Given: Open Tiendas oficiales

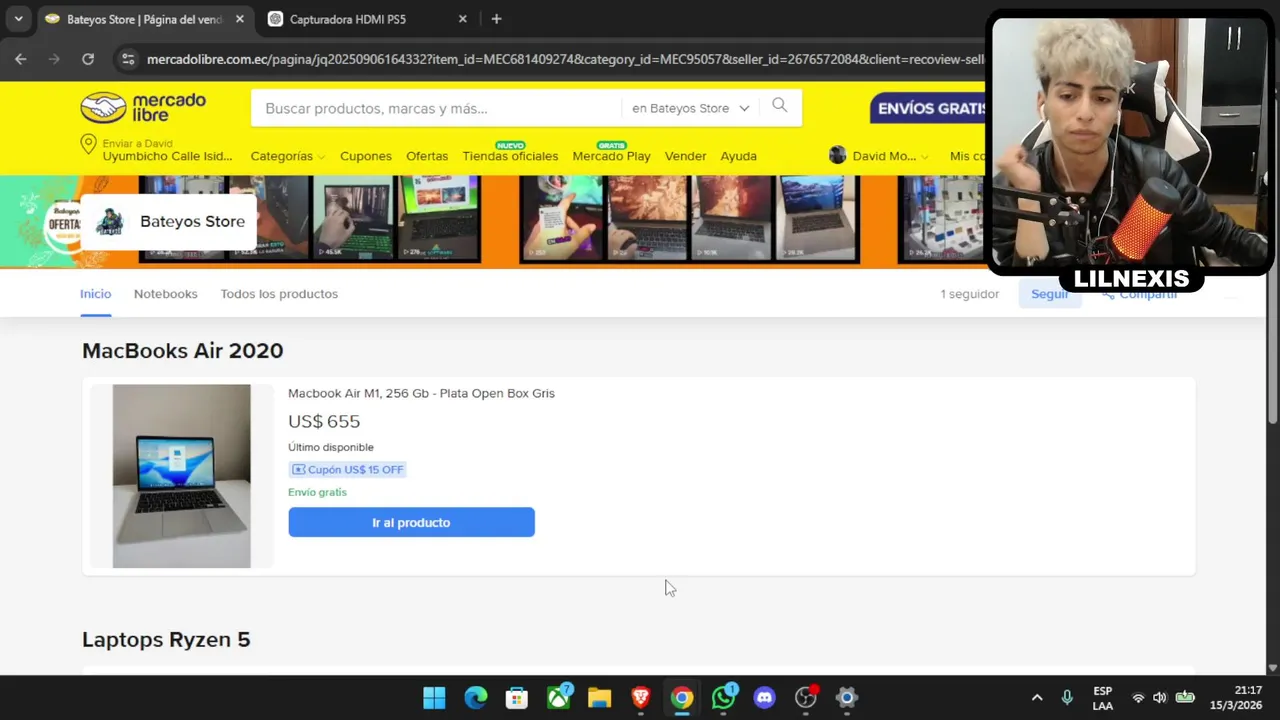Looking at the screenshot, I should pyautogui.click(x=510, y=156).
